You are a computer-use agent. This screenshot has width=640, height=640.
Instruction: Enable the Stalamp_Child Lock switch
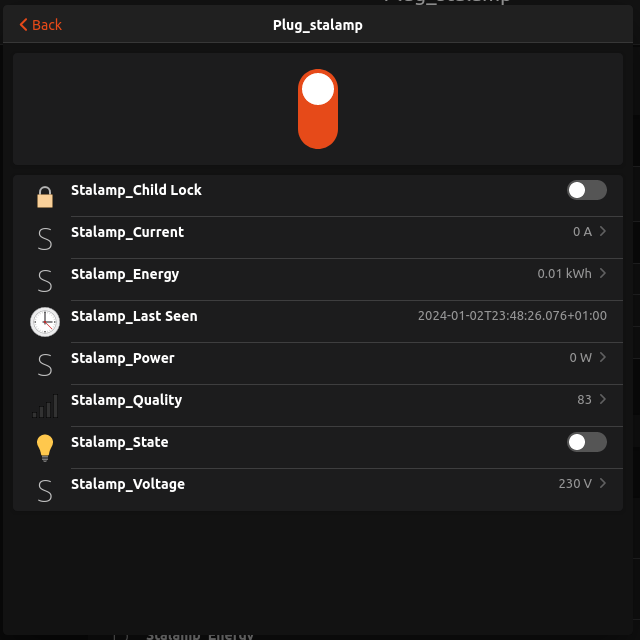[587, 190]
